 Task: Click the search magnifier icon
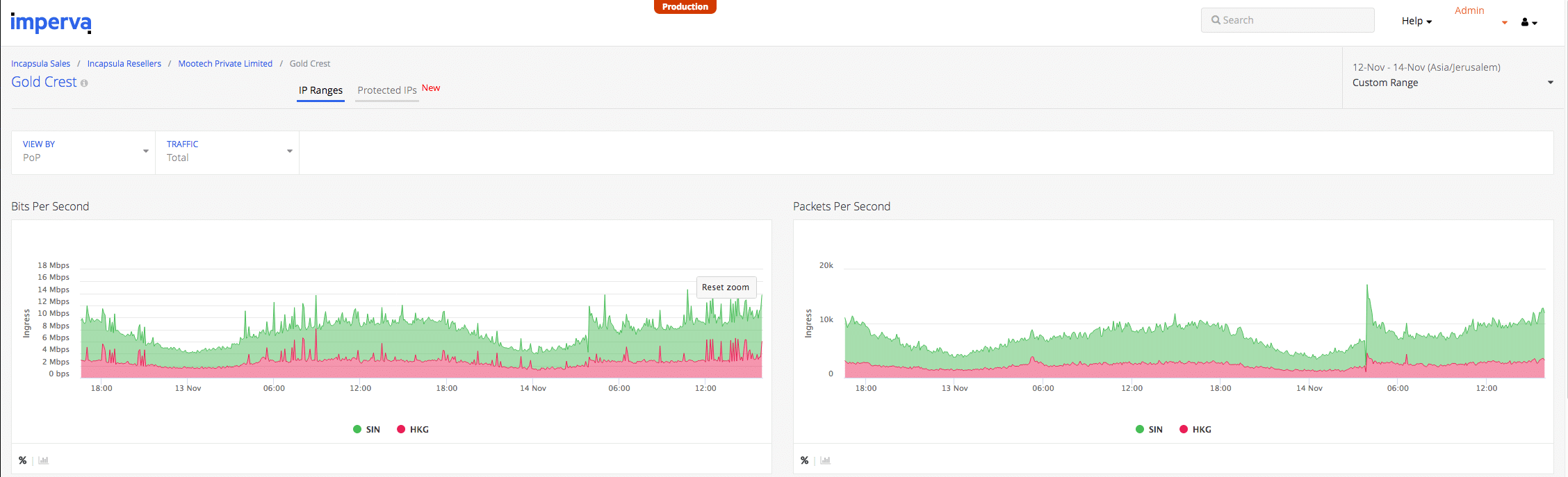pos(1216,20)
